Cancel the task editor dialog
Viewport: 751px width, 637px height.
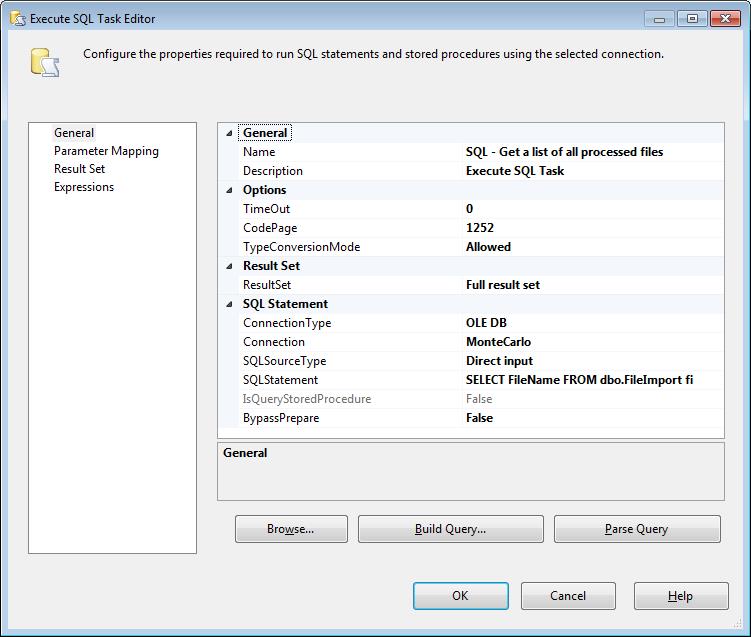(x=568, y=596)
